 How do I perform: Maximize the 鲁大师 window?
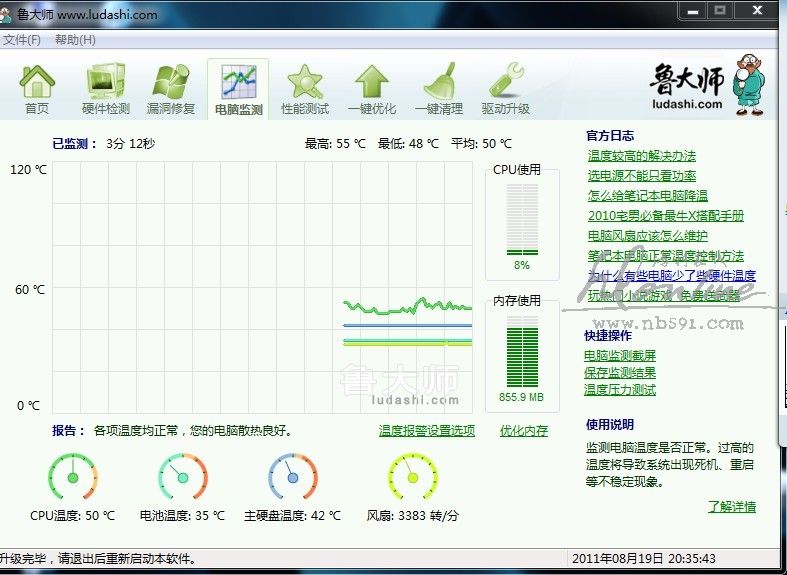[x=720, y=11]
